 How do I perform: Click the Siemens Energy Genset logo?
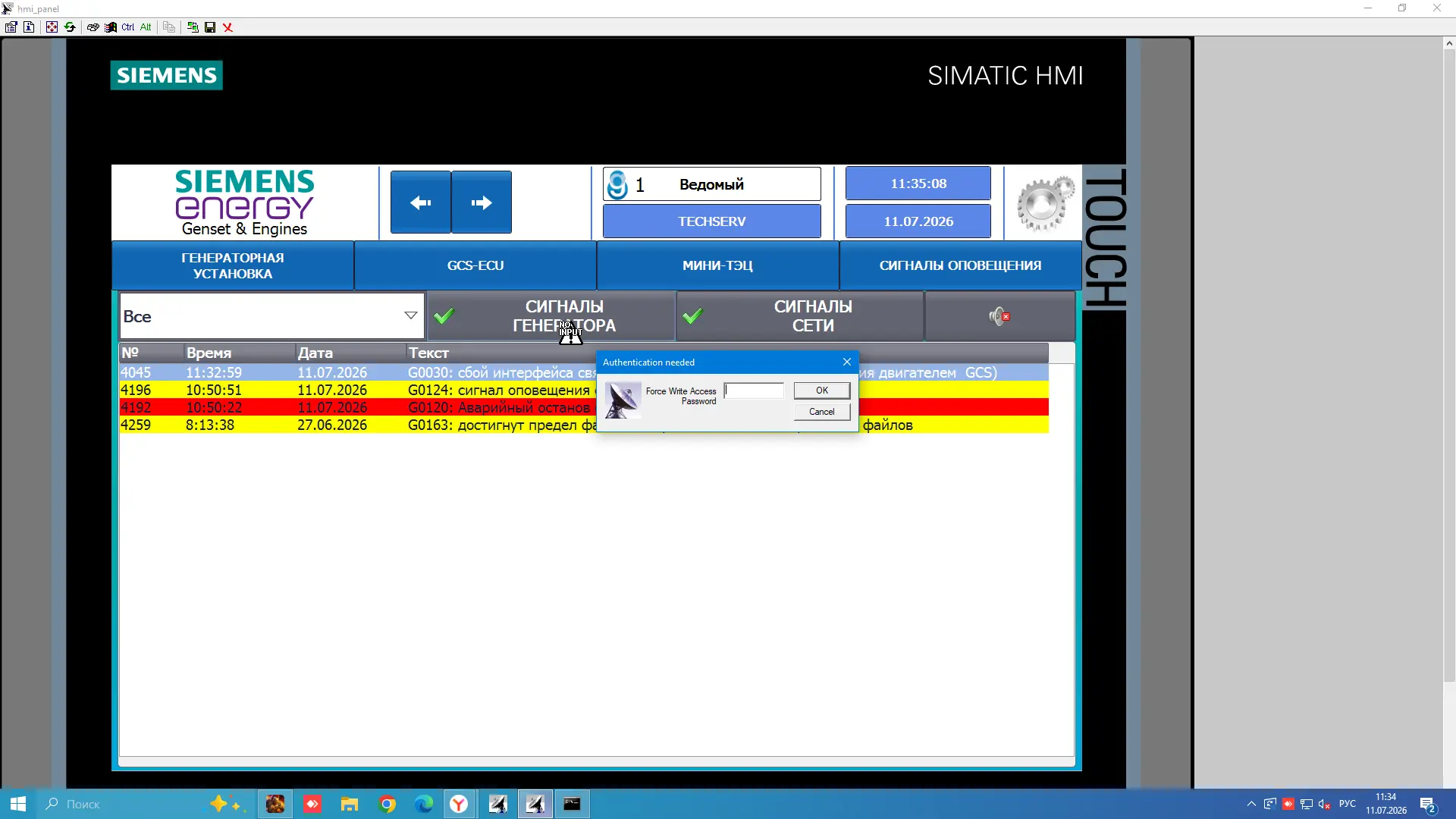coord(244,202)
